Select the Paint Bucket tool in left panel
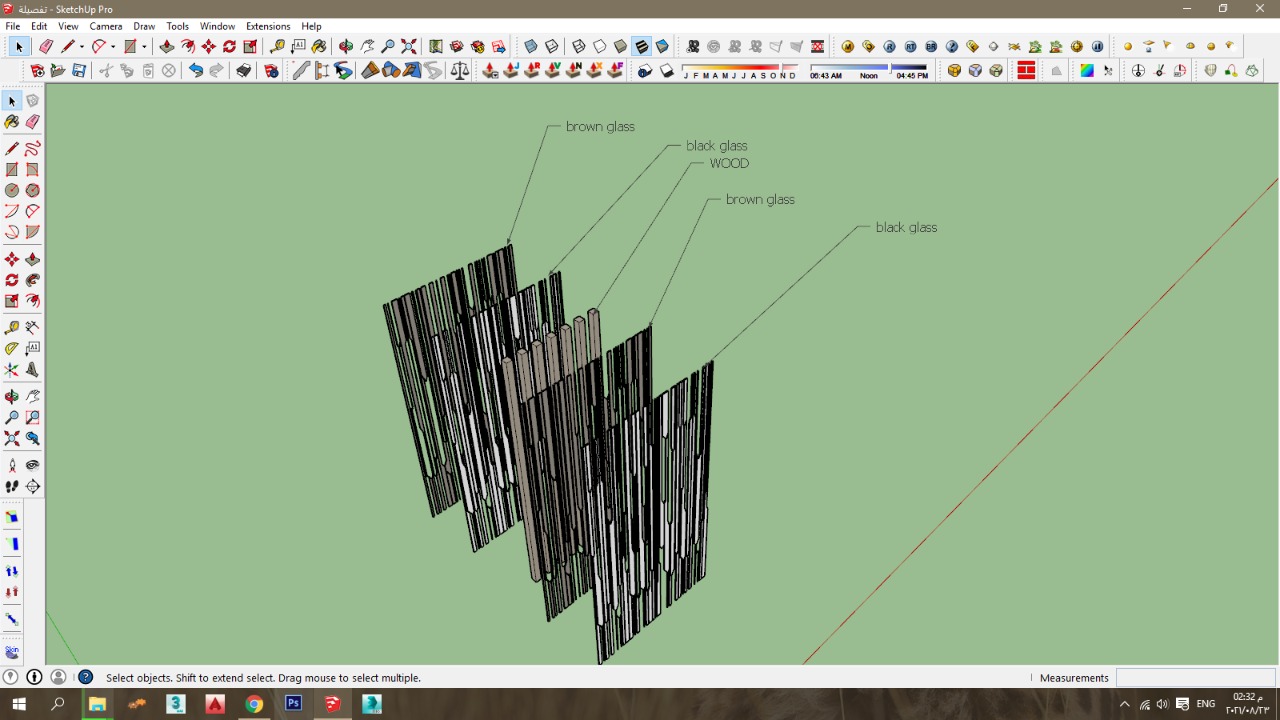The image size is (1280, 720). (12, 122)
